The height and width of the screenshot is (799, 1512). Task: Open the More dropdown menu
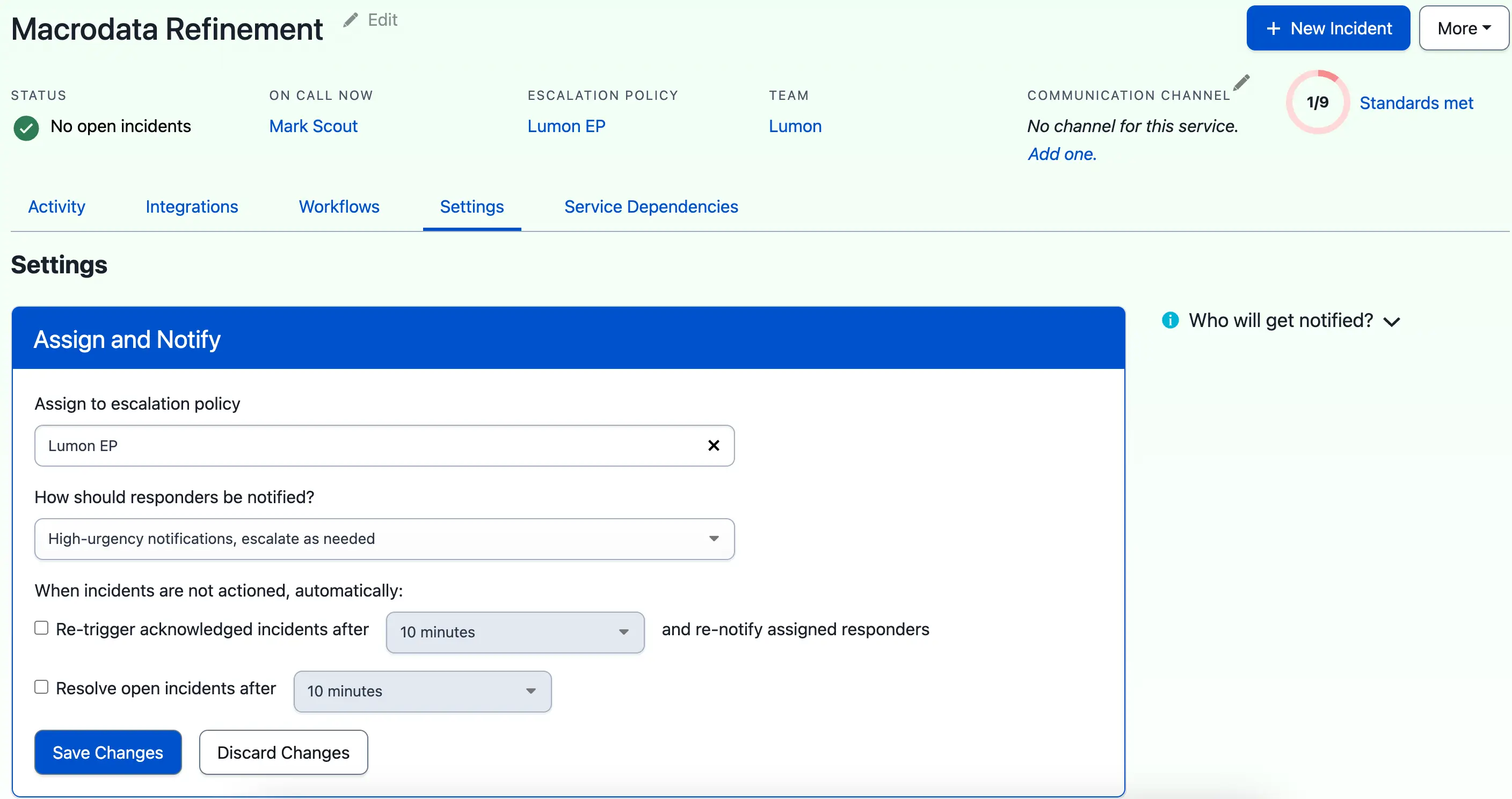[x=1463, y=29]
